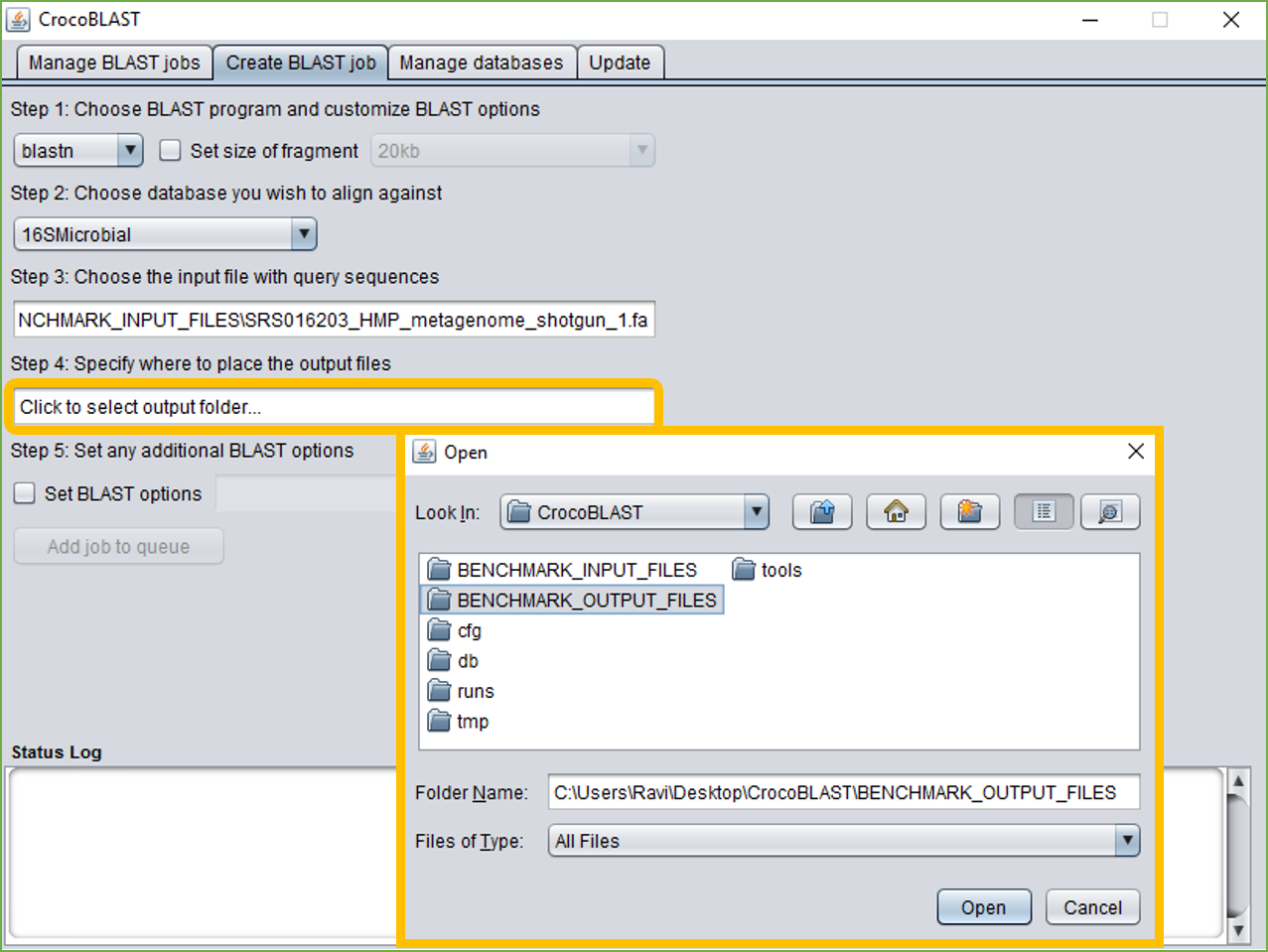Switch to Manage databases tab

point(482,63)
